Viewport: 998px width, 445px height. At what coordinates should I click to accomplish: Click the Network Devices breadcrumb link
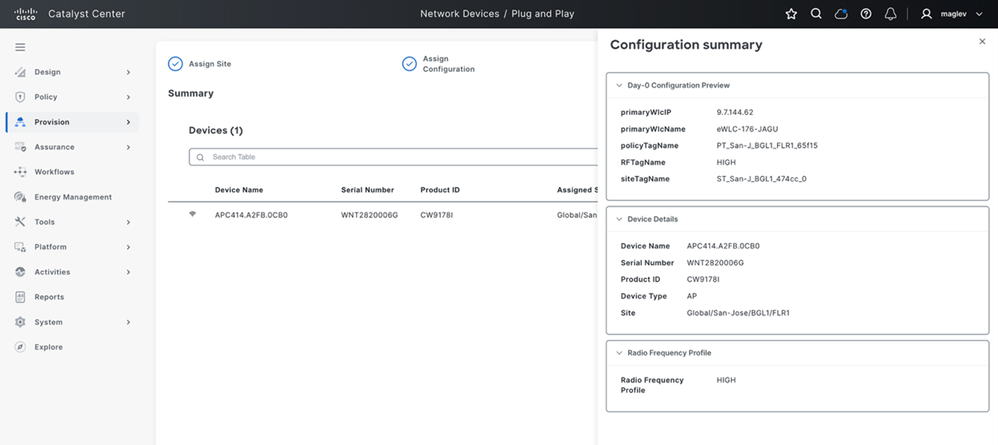pyautogui.click(x=460, y=14)
